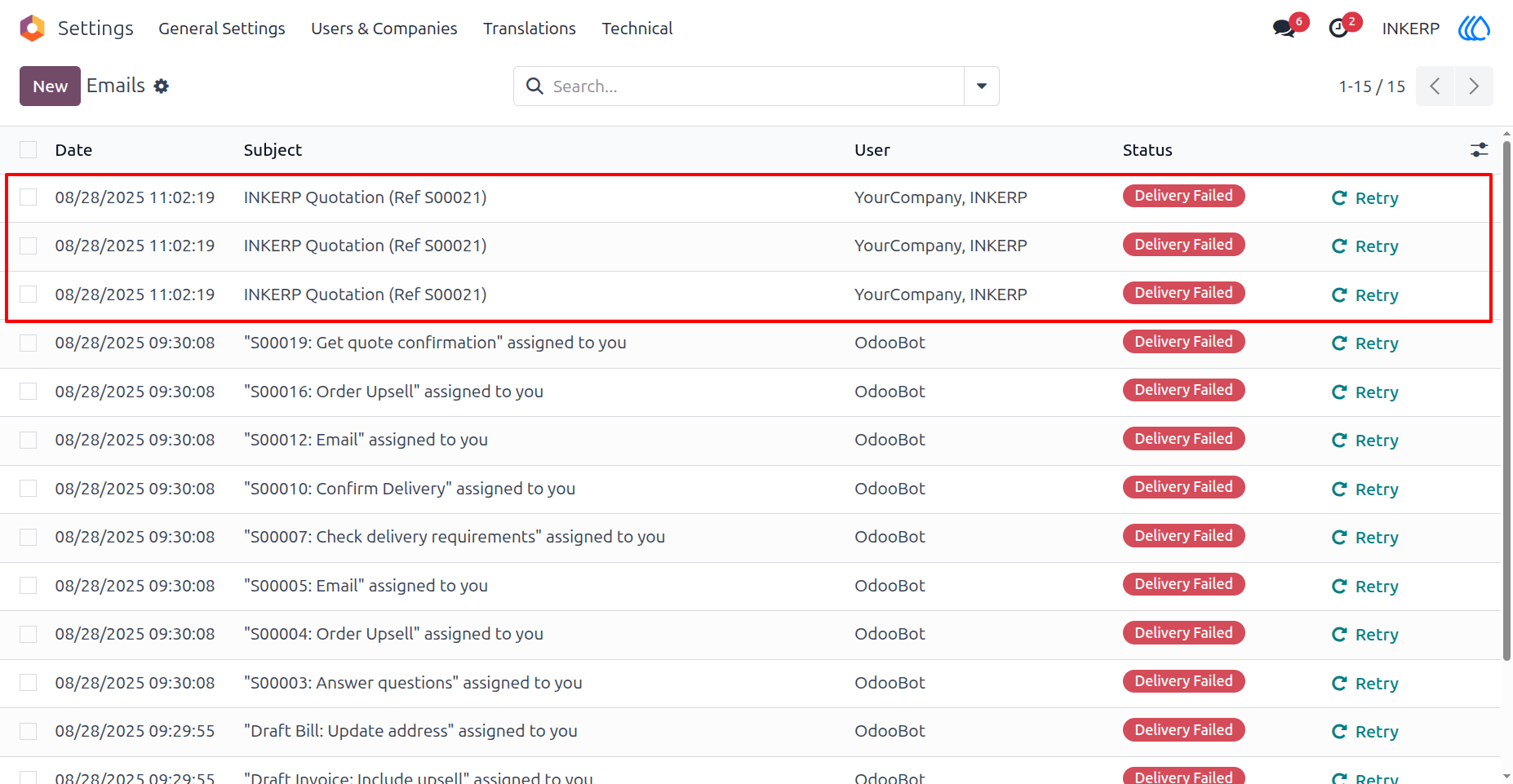Toggle the select-all header checkbox
Image resolution: width=1513 pixels, height=784 pixels.
[29, 150]
